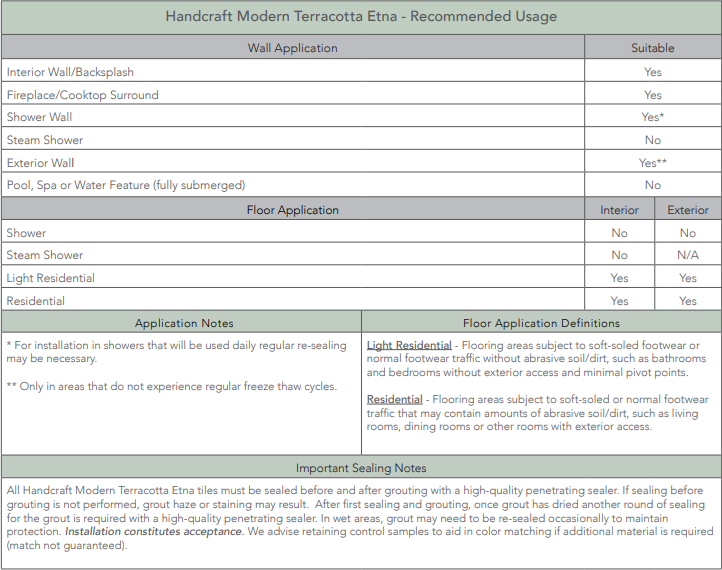Image resolution: width=722 pixels, height=570 pixels.
Task: Click the Exterior Wall row label
Action: 40,163
